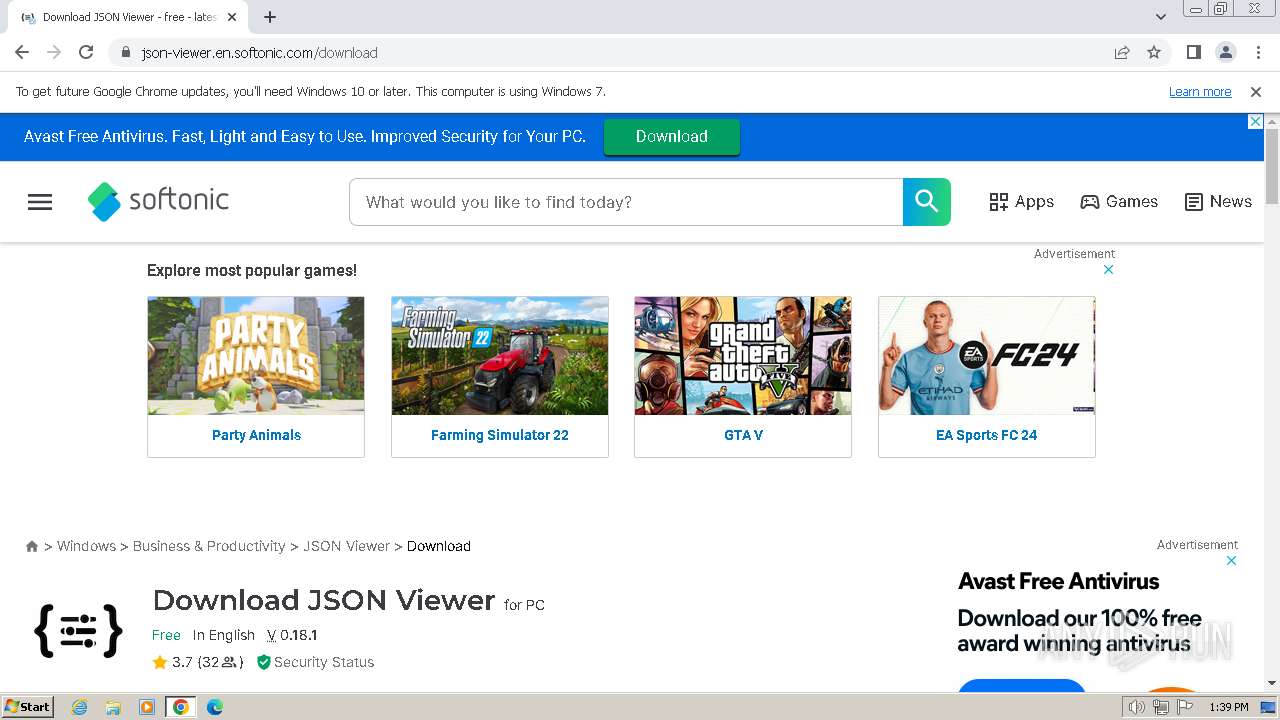
Task: Close the Avast banner ad icon
Action: point(1256,122)
